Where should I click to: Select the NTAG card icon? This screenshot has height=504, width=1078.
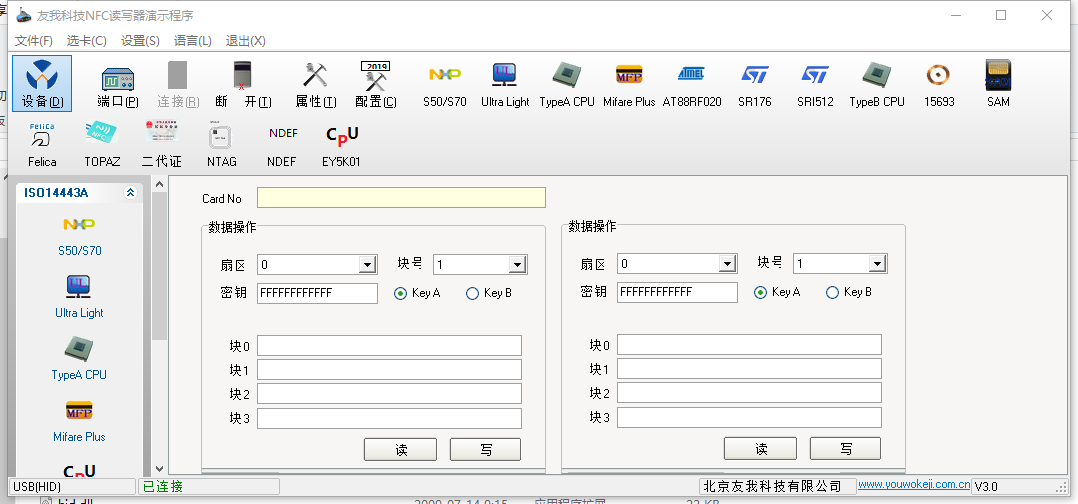click(x=221, y=143)
